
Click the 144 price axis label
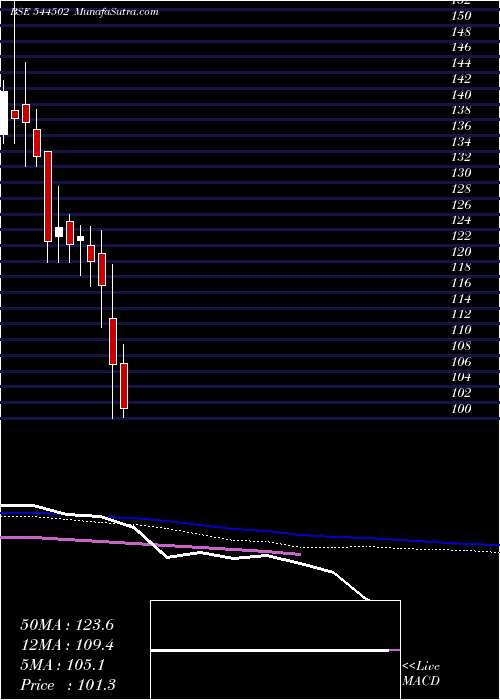(x=461, y=63)
